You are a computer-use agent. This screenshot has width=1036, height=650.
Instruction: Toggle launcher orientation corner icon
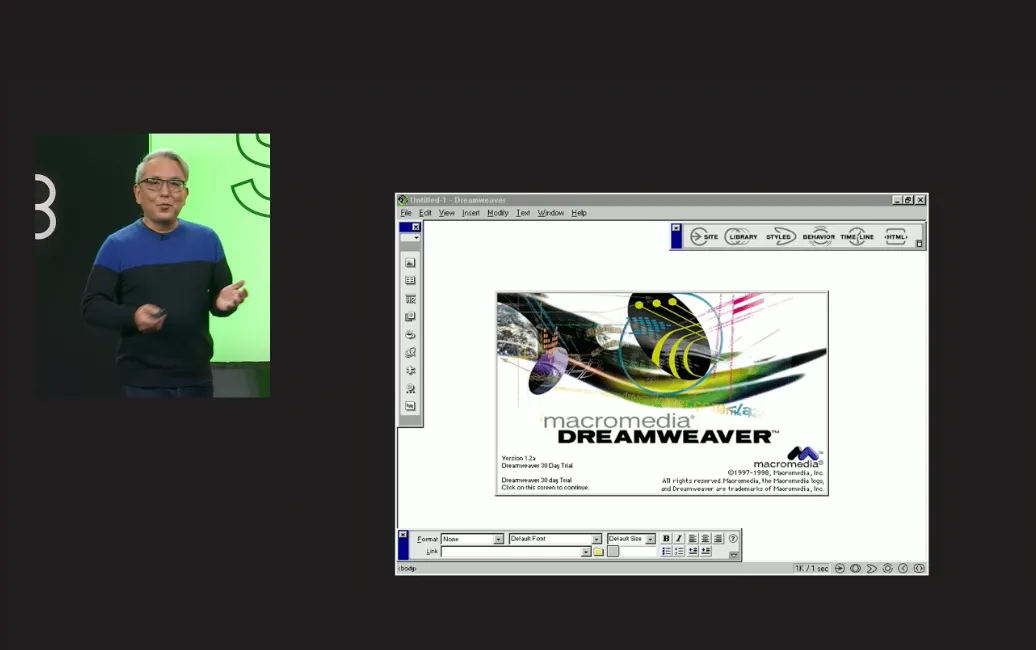(919, 244)
